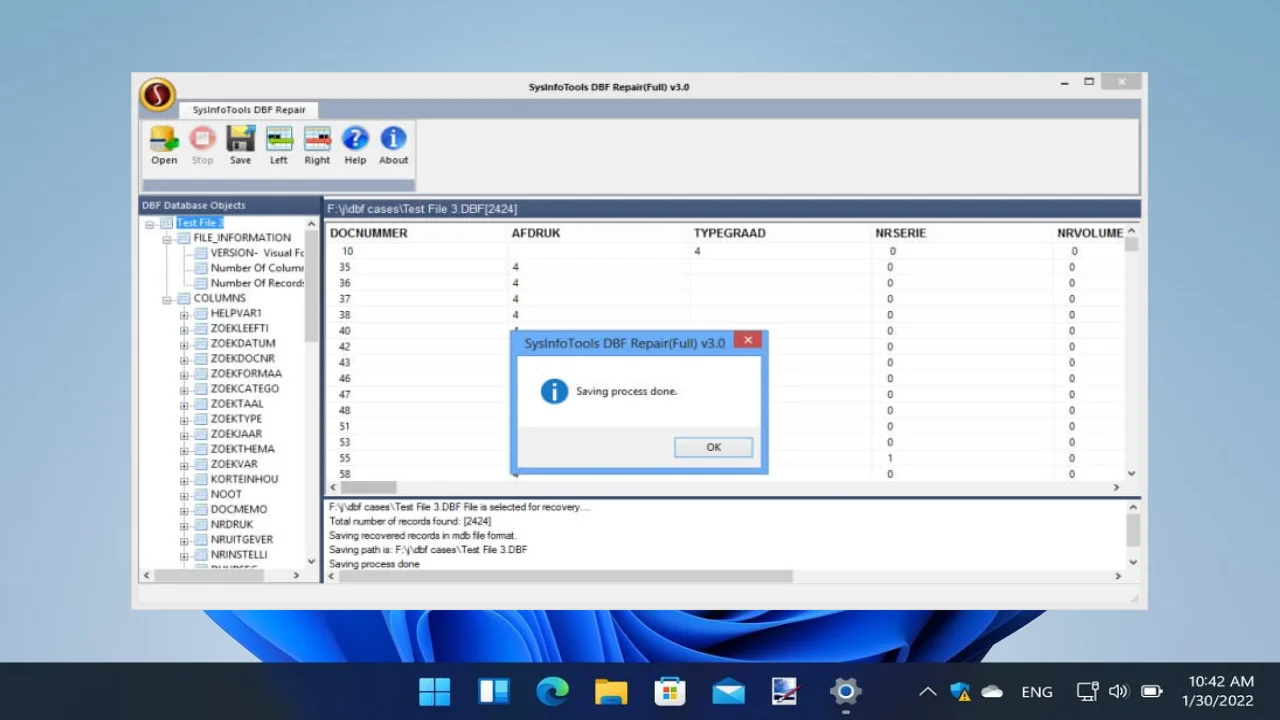This screenshot has width=1280, height=720.
Task: Open File Explorer from the taskbar
Action: (x=611, y=691)
